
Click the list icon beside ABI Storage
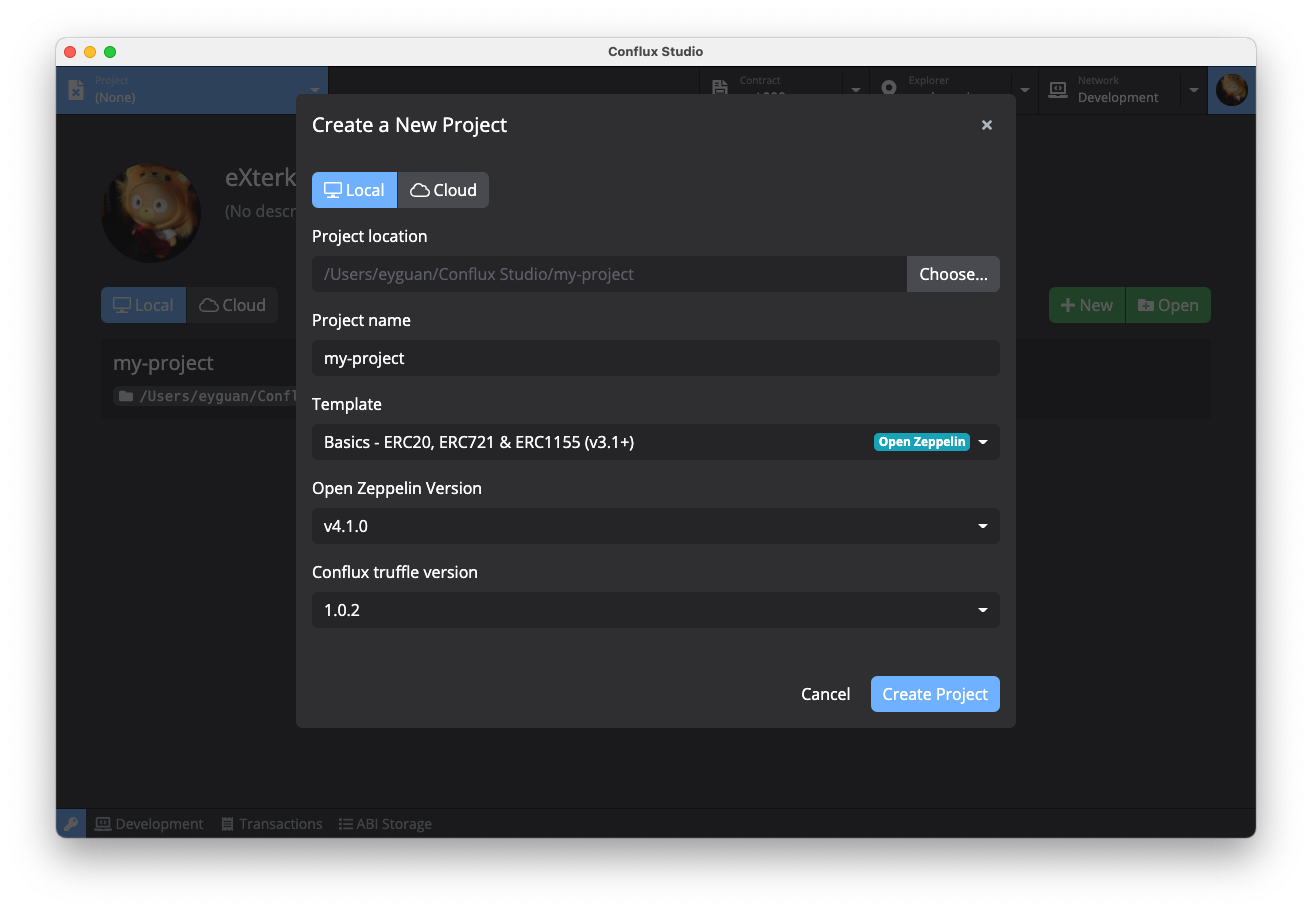(346, 824)
